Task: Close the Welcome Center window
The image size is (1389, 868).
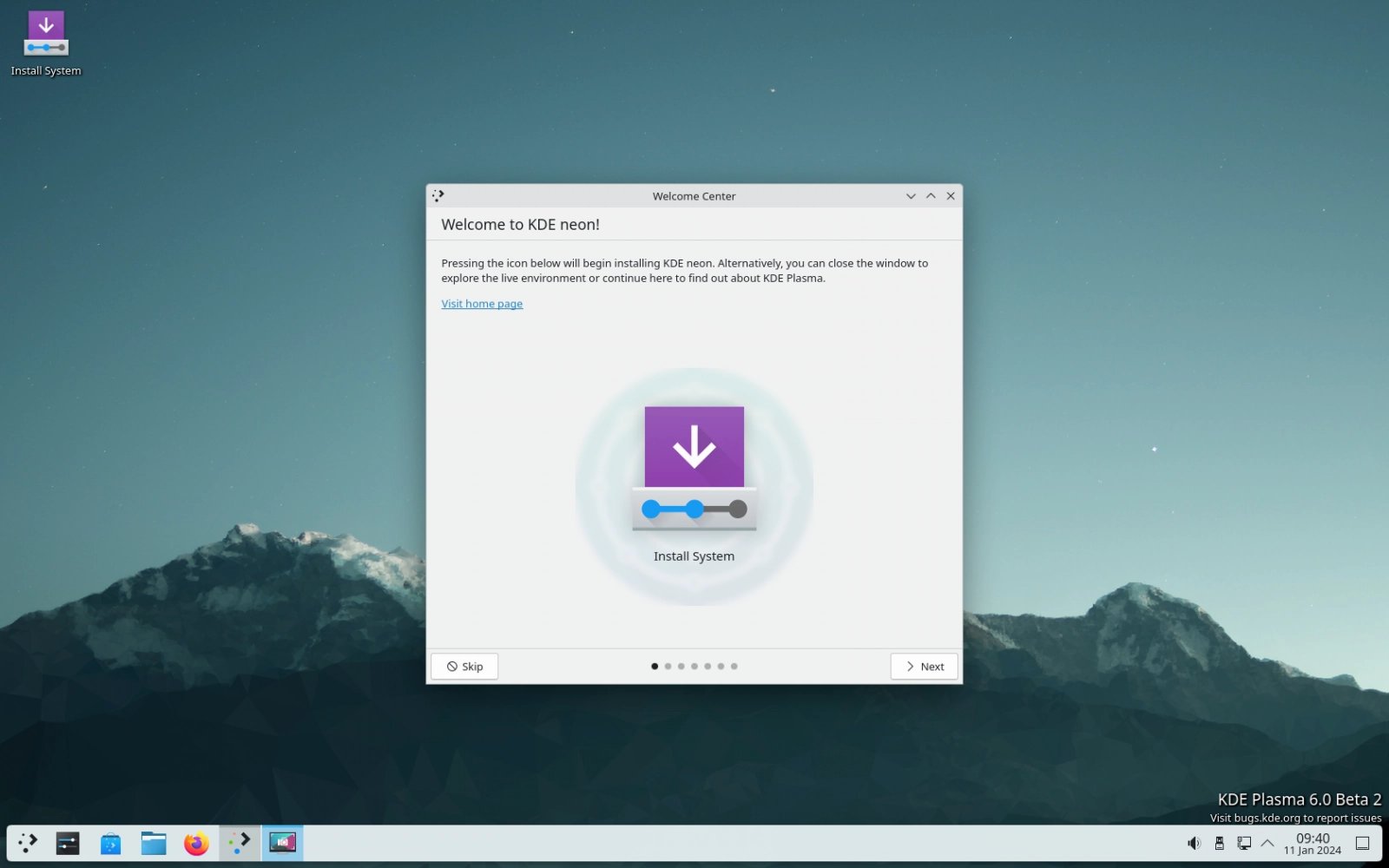Action: pyautogui.click(x=951, y=196)
